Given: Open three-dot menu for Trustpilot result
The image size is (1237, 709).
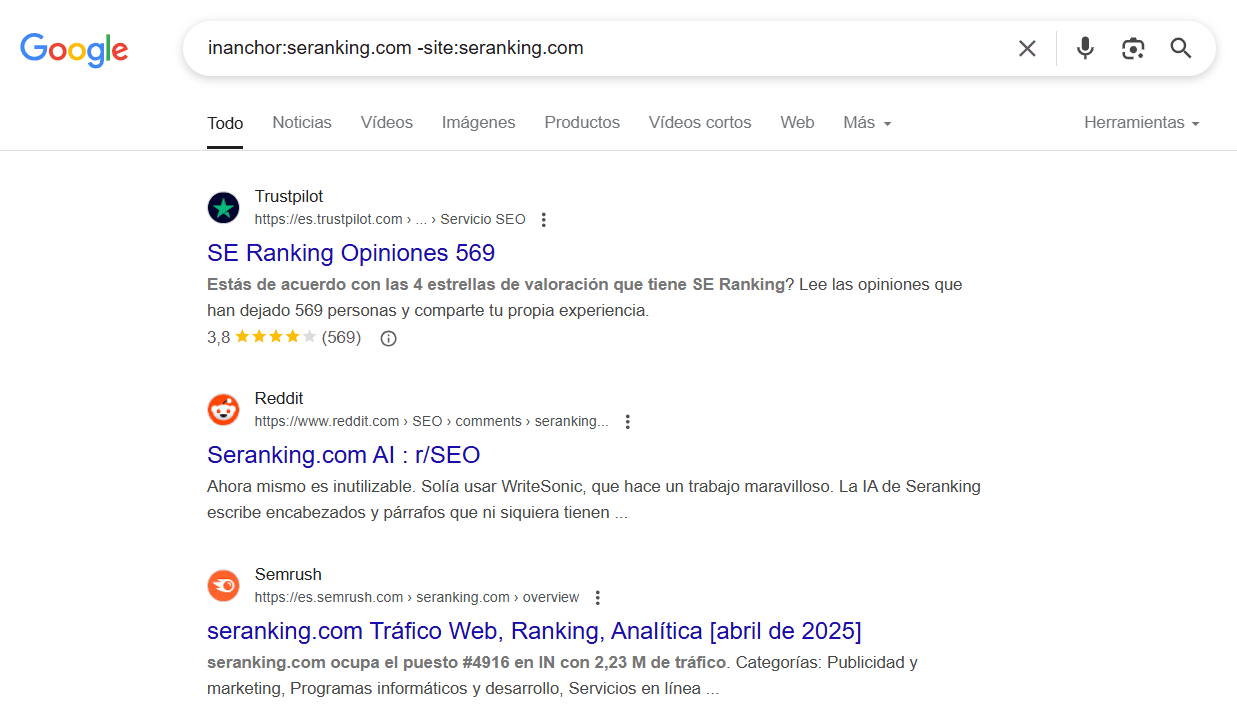Looking at the screenshot, I should [544, 220].
